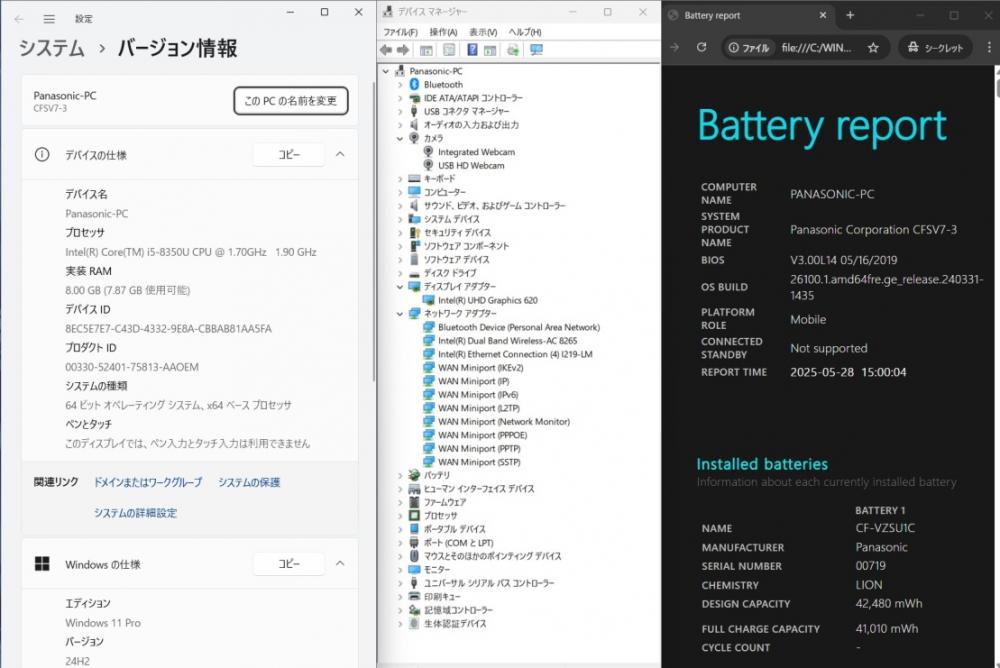Select Intel(R) Dual Band Wireless-AC 8265 adapter
Screen dimensions: 1000x668
[508, 341]
